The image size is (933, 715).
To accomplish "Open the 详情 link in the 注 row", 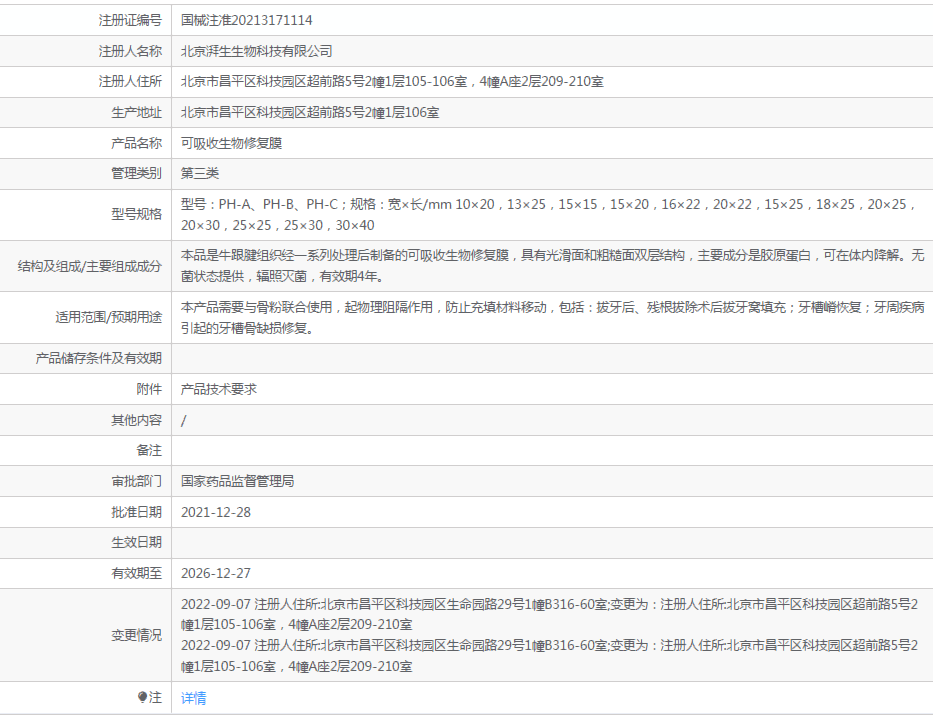I will (x=193, y=698).
